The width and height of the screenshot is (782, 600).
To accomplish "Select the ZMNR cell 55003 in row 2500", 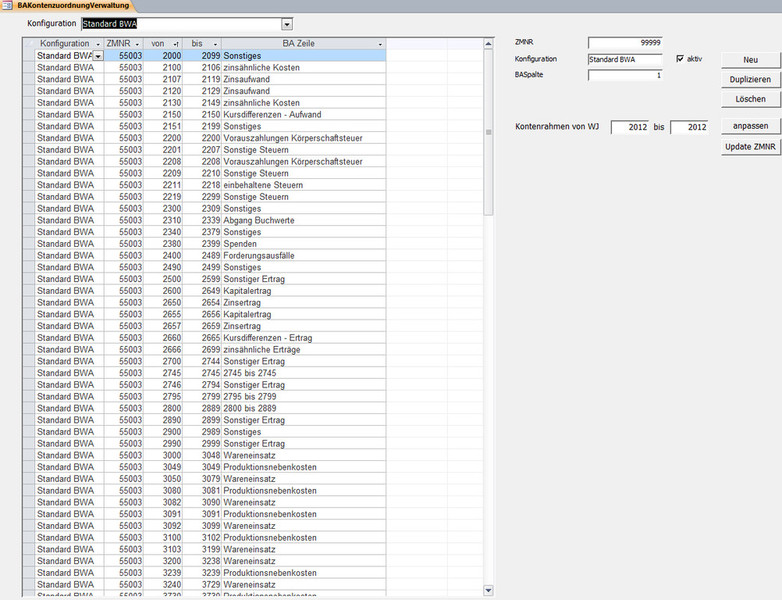I will (124, 279).
